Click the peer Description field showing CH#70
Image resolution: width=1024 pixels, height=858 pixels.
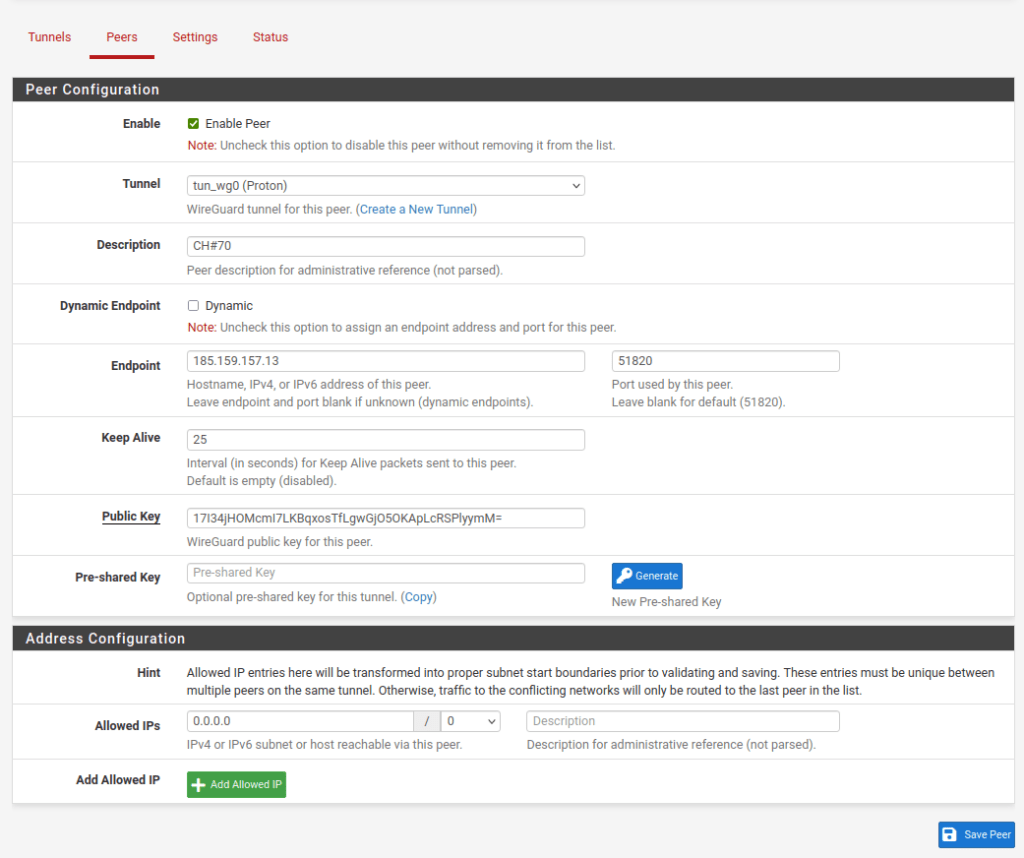click(385, 246)
